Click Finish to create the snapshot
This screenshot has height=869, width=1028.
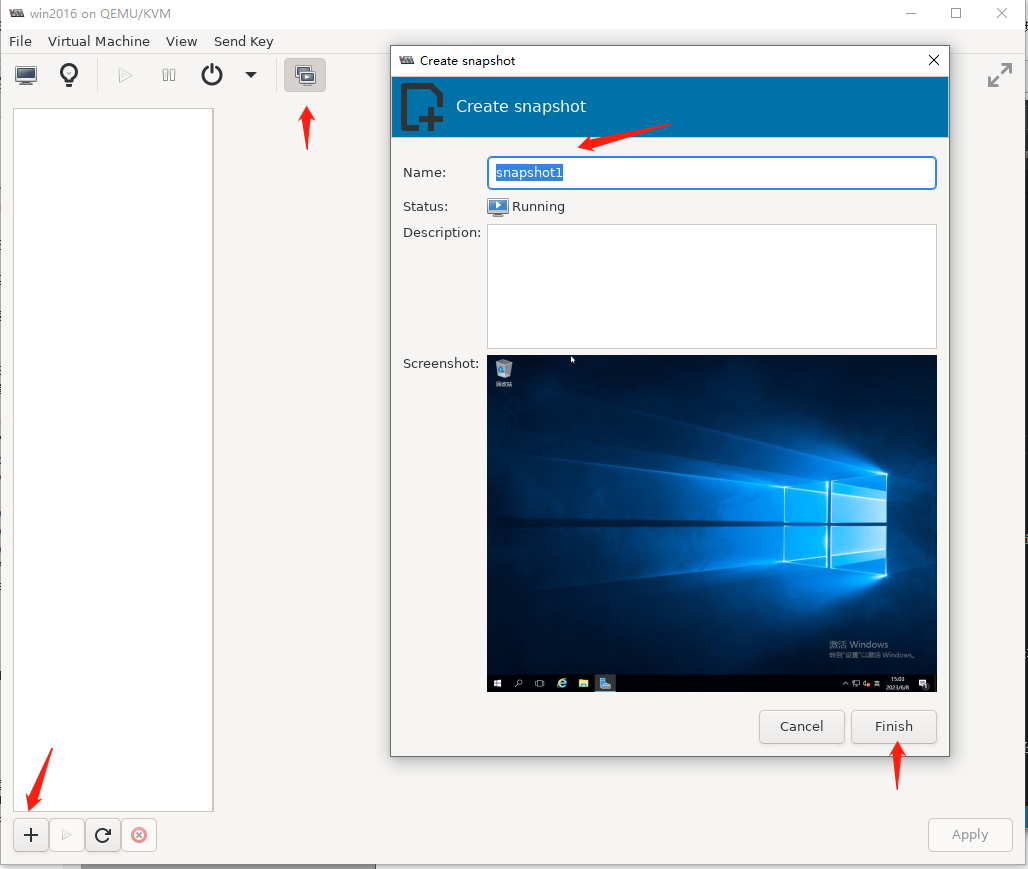click(x=893, y=727)
